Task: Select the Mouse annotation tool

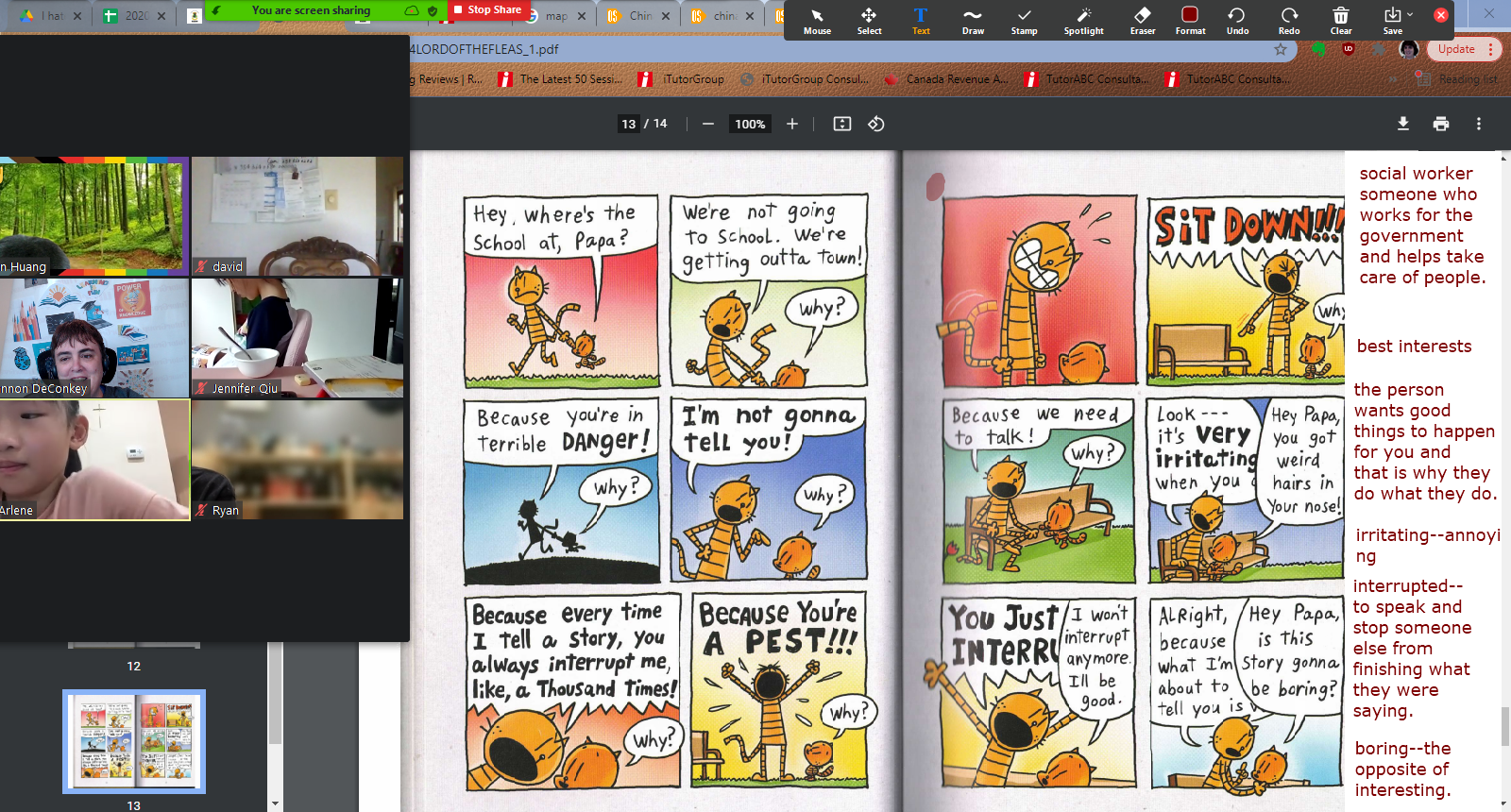Action: [817, 20]
